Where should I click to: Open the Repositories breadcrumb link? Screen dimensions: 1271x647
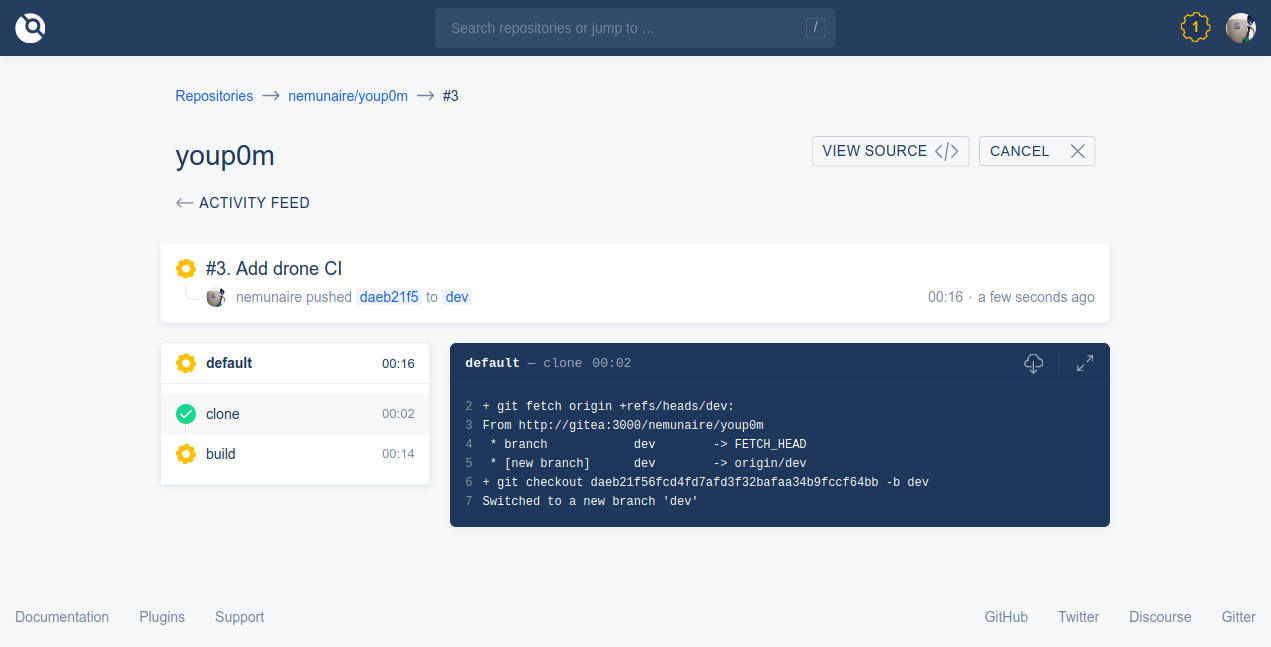(214, 96)
